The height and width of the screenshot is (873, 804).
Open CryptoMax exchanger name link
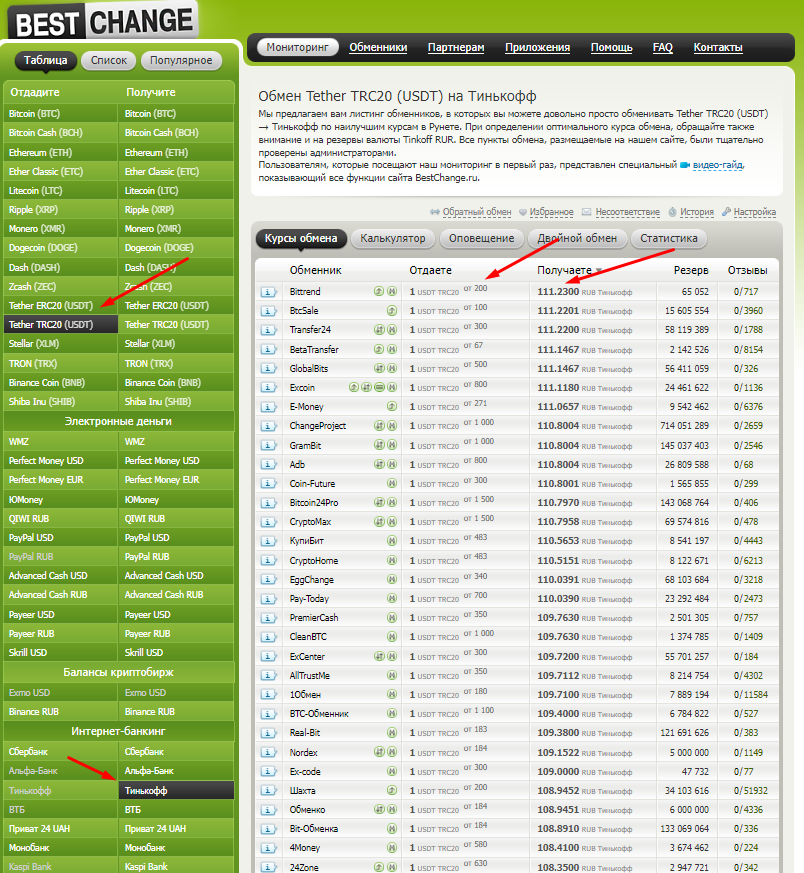pyautogui.click(x=310, y=522)
